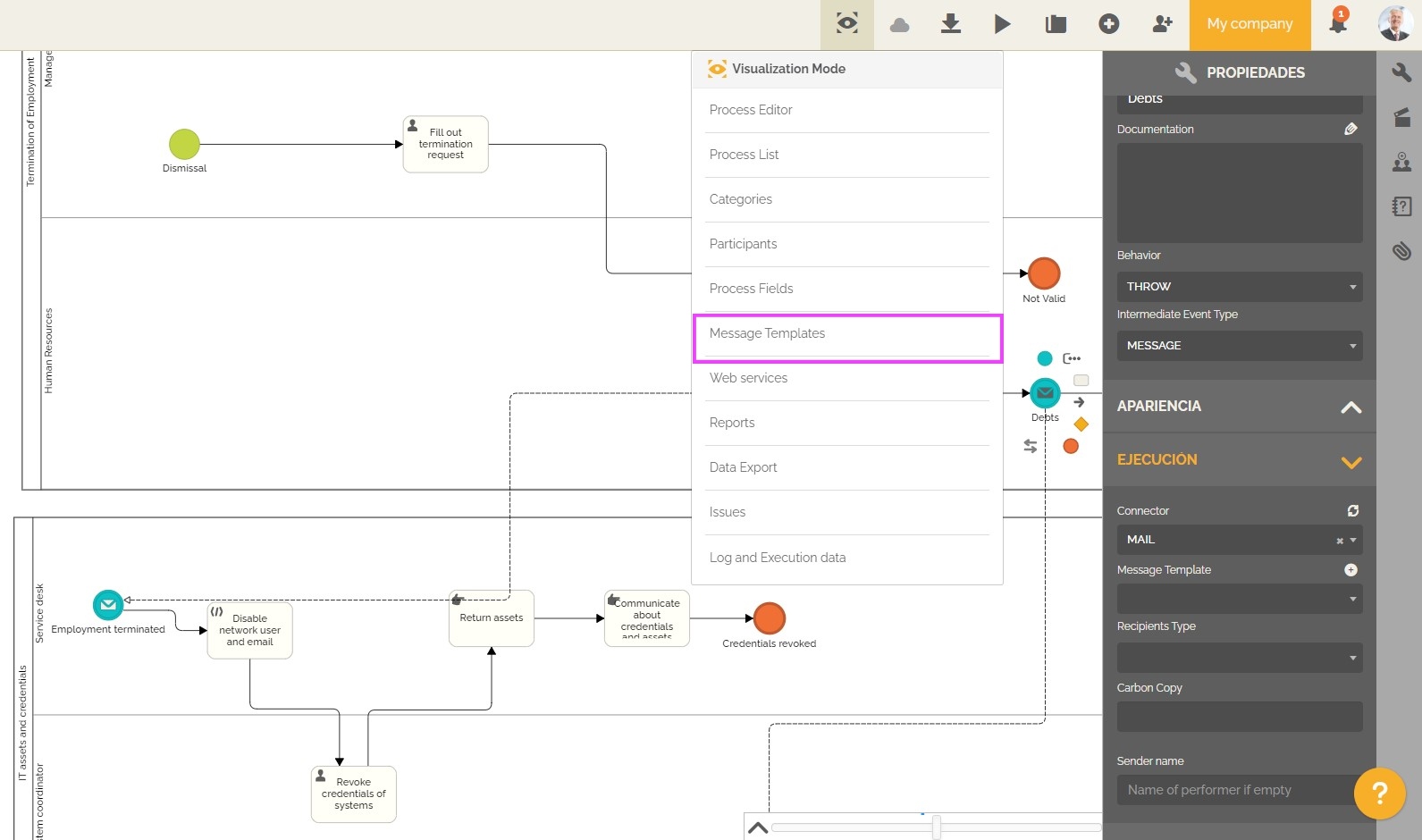The width and height of the screenshot is (1422, 840).
Task: Select Disable network user and email task
Action: click(x=249, y=630)
